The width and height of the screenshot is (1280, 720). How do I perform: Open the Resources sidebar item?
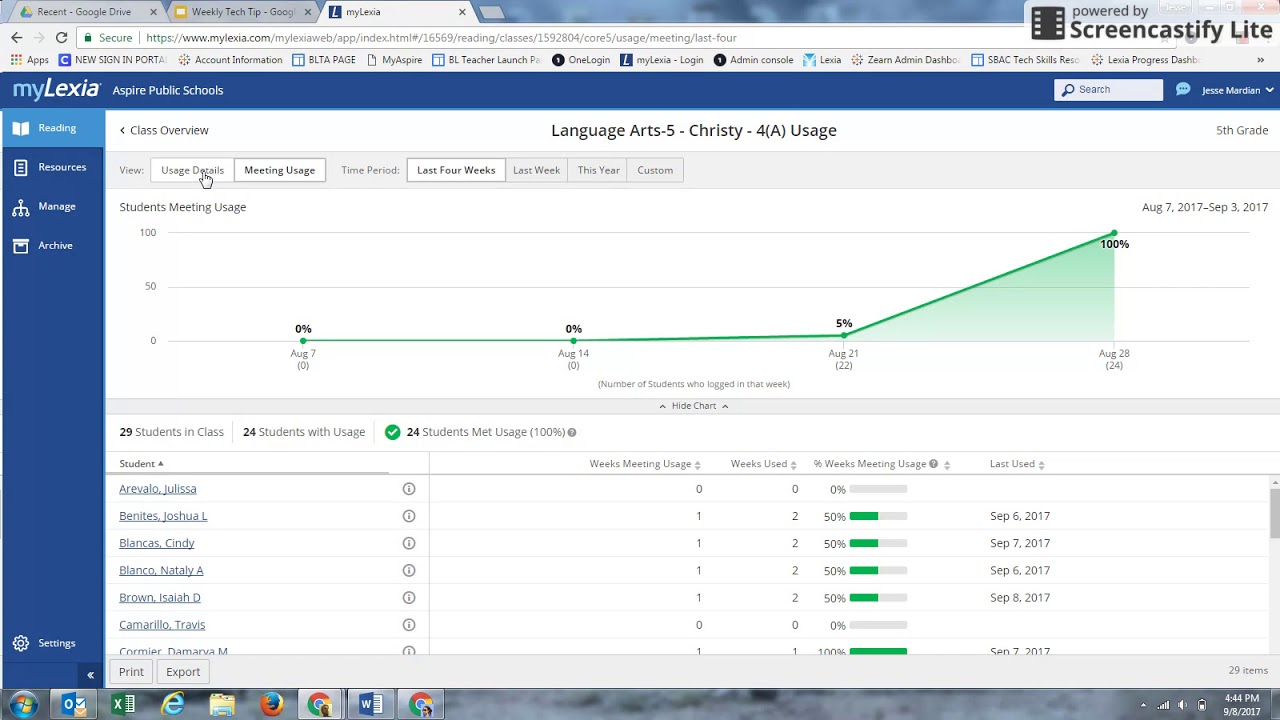coord(52,167)
